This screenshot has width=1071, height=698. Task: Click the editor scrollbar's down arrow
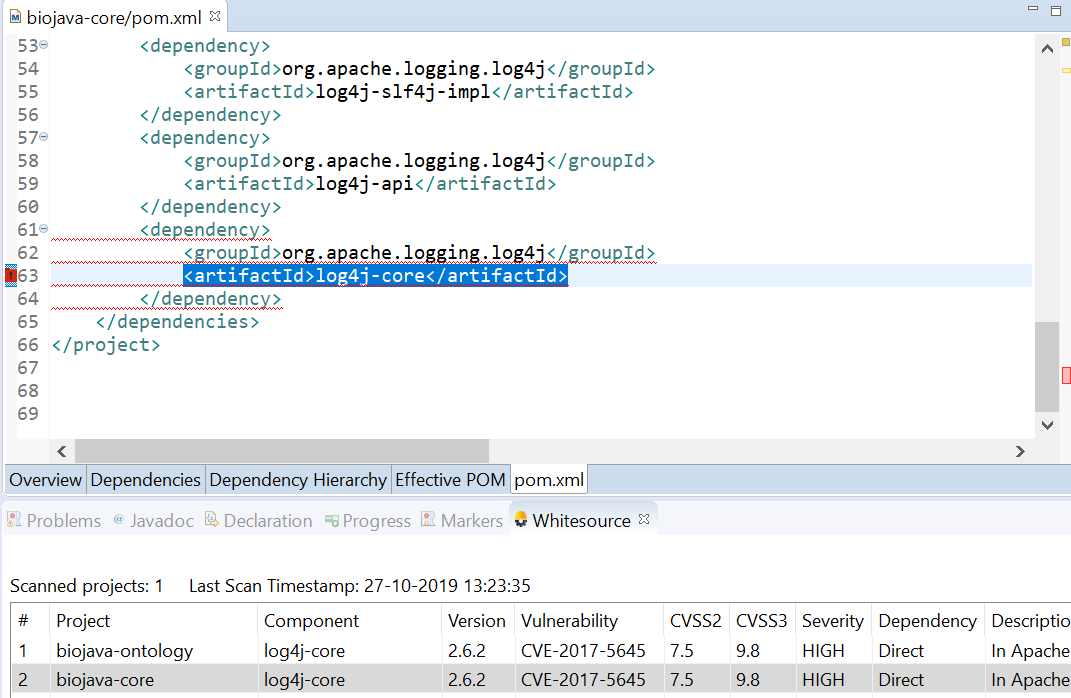pyautogui.click(x=1047, y=425)
